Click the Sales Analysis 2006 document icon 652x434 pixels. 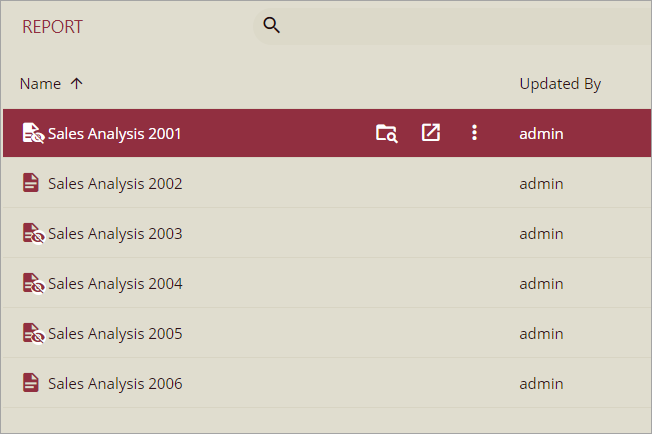click(x=31, y=383)
